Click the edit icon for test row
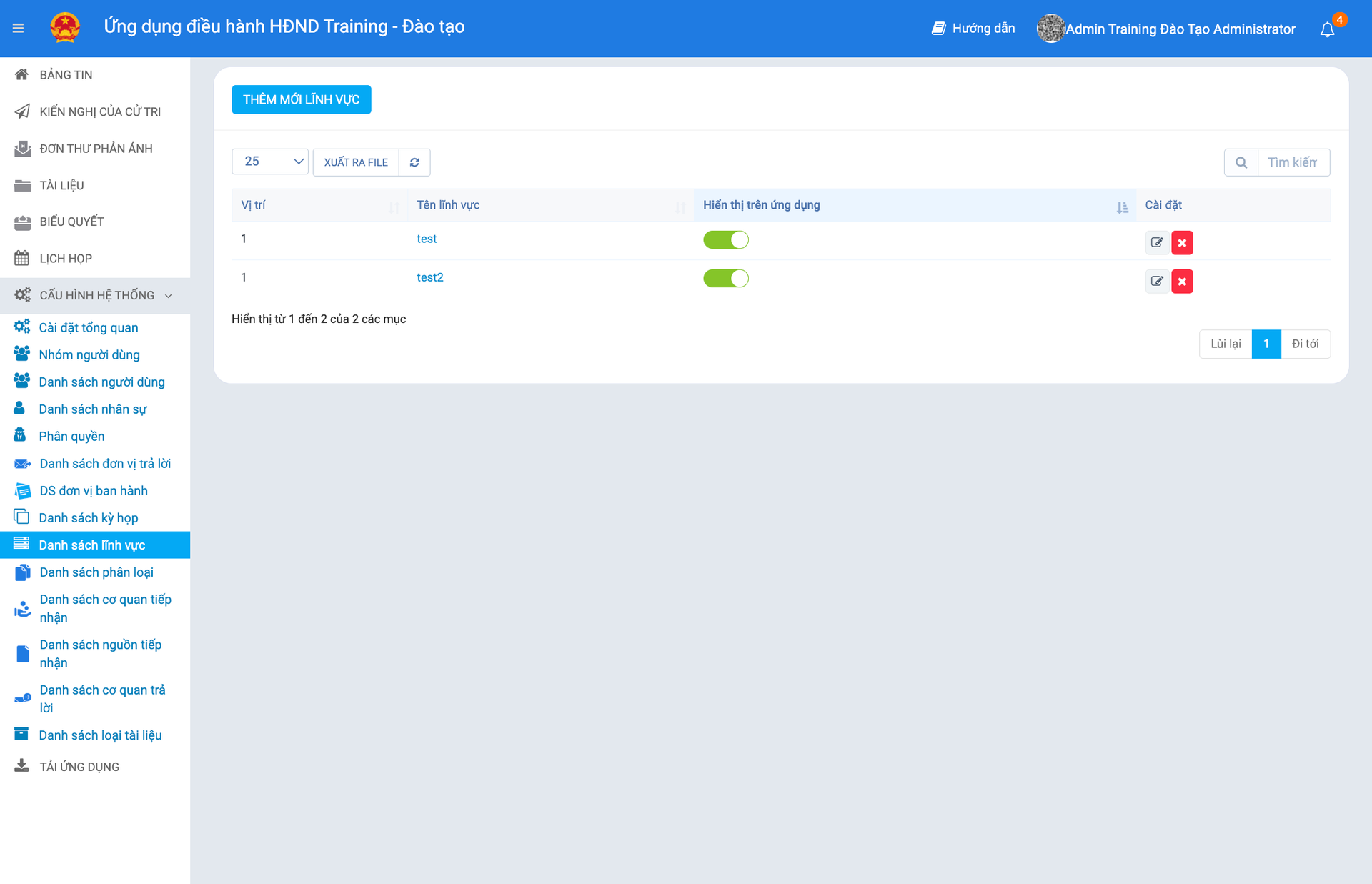The width and height of the screenshot is (1372, 884). pyautogui.click(x=1157, y=242)
